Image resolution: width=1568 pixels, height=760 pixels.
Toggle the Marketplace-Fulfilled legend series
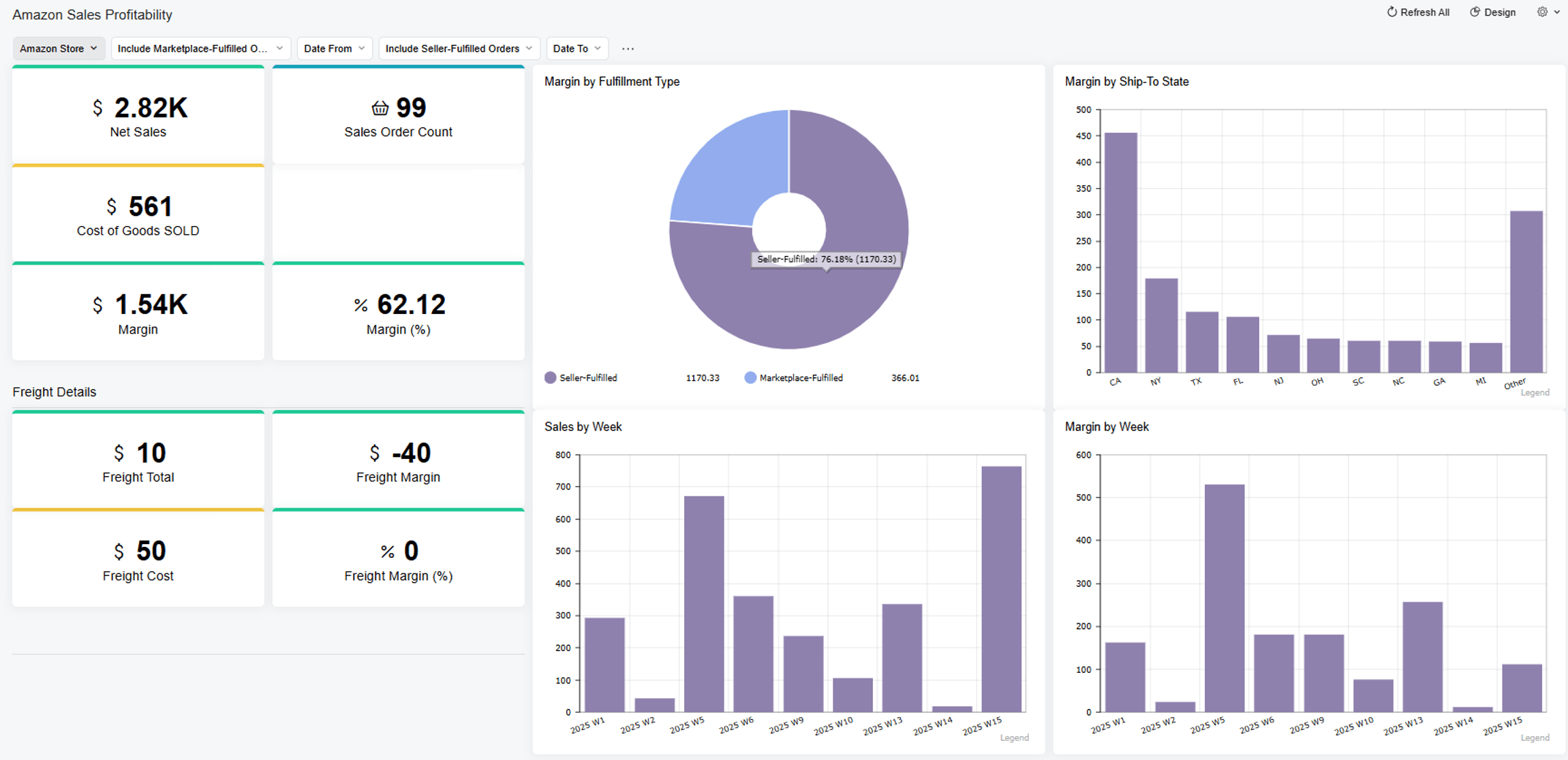(x=801, y=377)
